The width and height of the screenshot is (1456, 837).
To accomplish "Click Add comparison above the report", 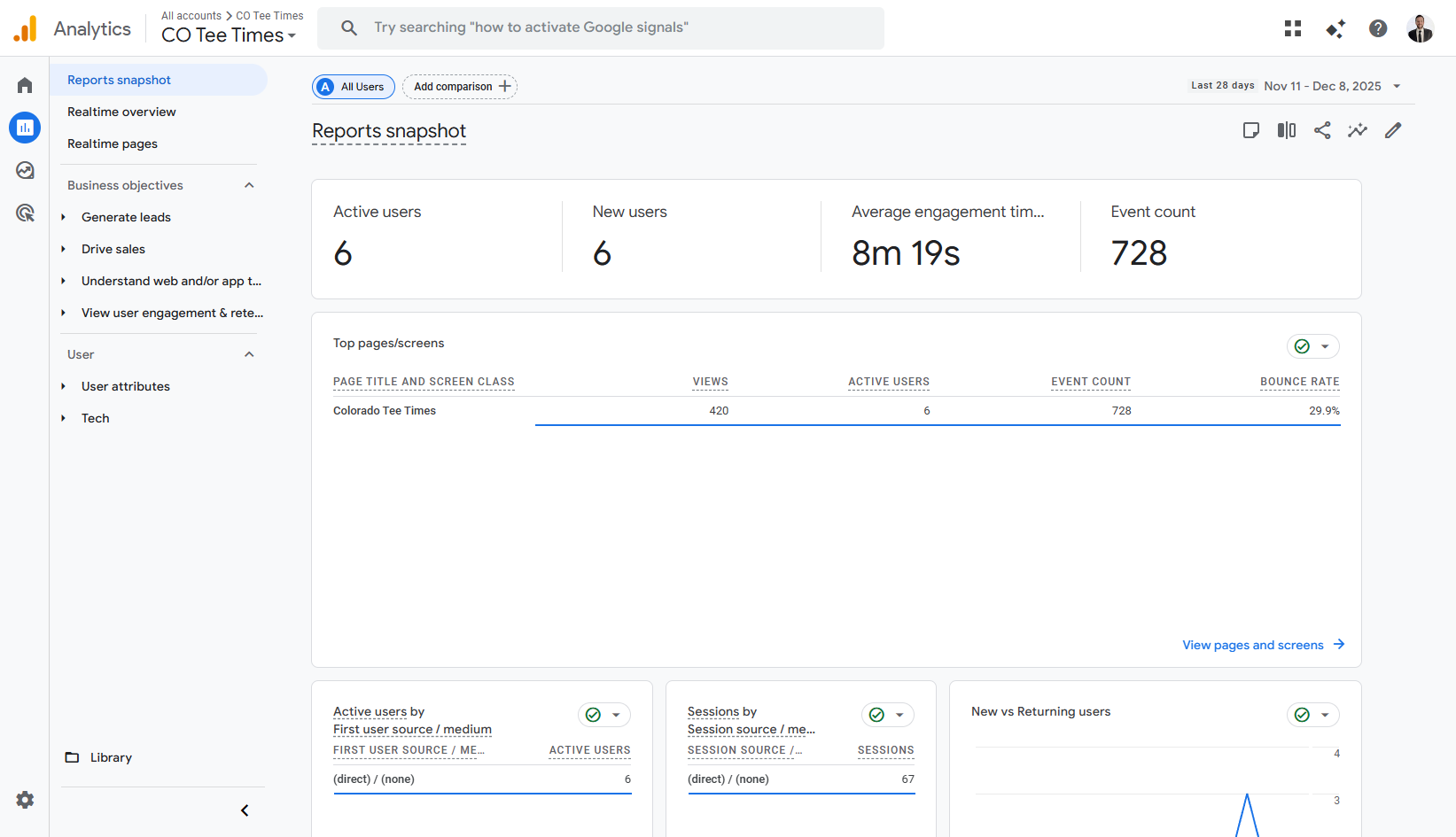I will coord(459,86).
